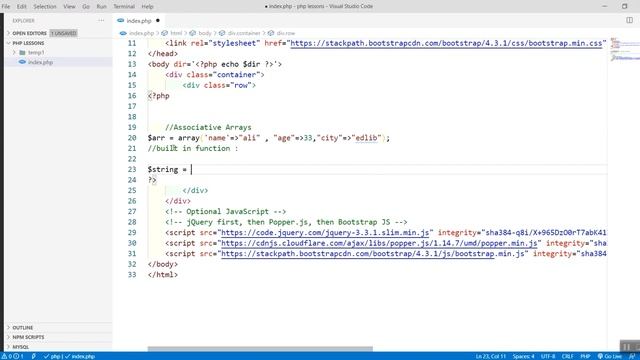The width and height of the screenshot is (640, 360).
Task: Open the Edit menu
Action: click(x=22, y=7)
